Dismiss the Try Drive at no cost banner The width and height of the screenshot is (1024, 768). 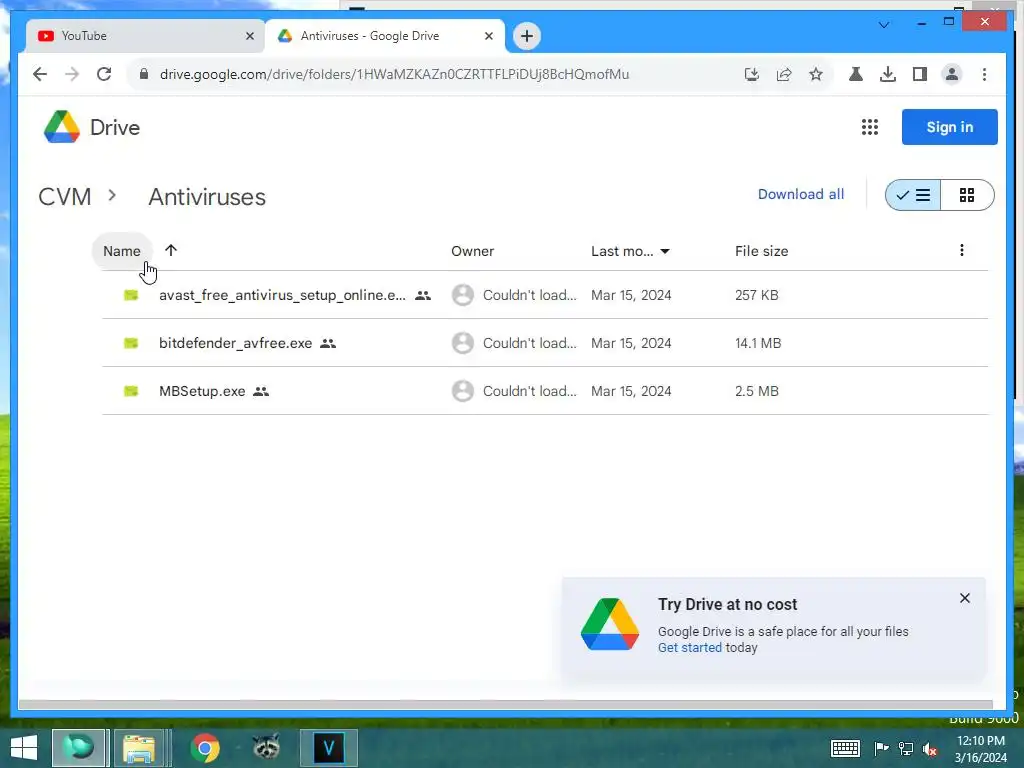point(965,598)
